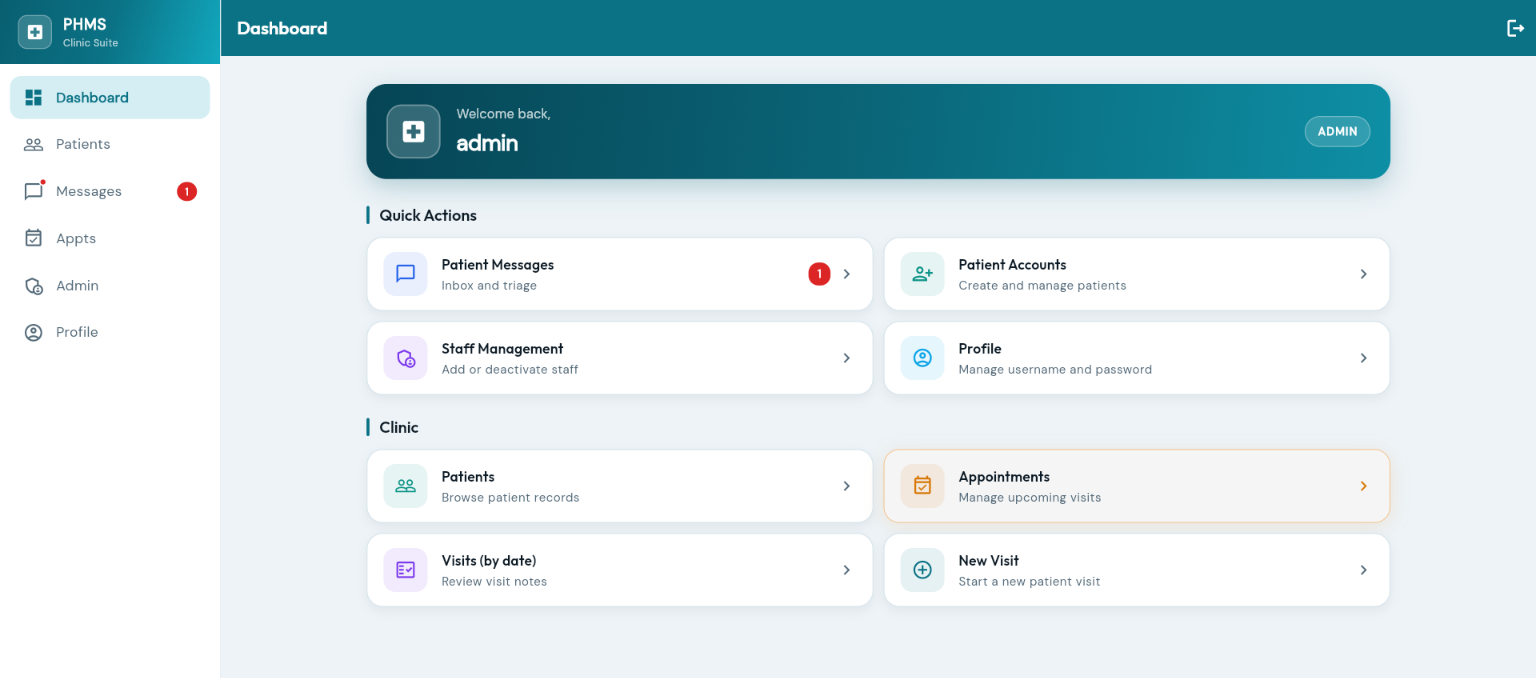The height and width of the screenshot is (678, 1536).
Task: Click the medical cross icon in welcome banner
Action: [x=413, y=131]
